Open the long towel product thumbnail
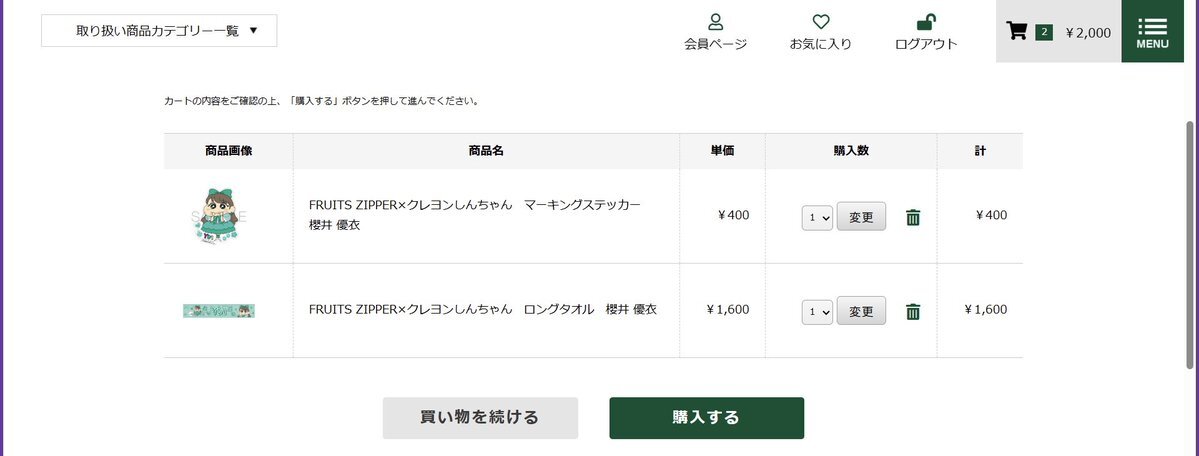1199x456 pixels. click(x=219, y=311)
